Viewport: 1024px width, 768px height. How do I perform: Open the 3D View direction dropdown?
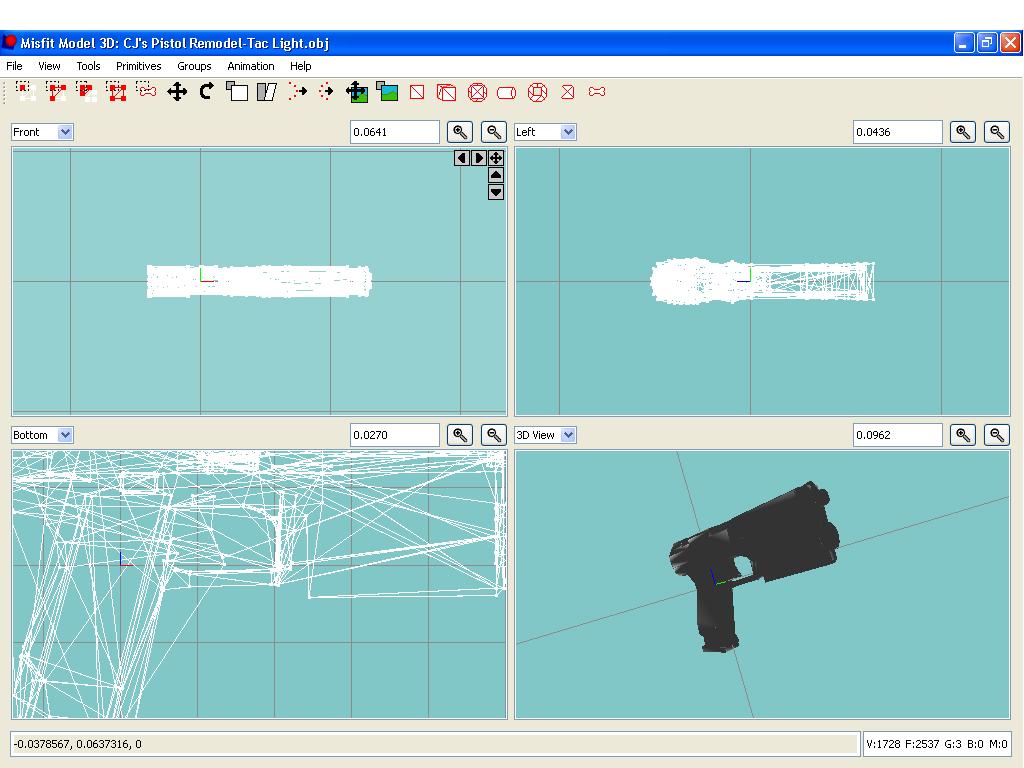point(545,435)
